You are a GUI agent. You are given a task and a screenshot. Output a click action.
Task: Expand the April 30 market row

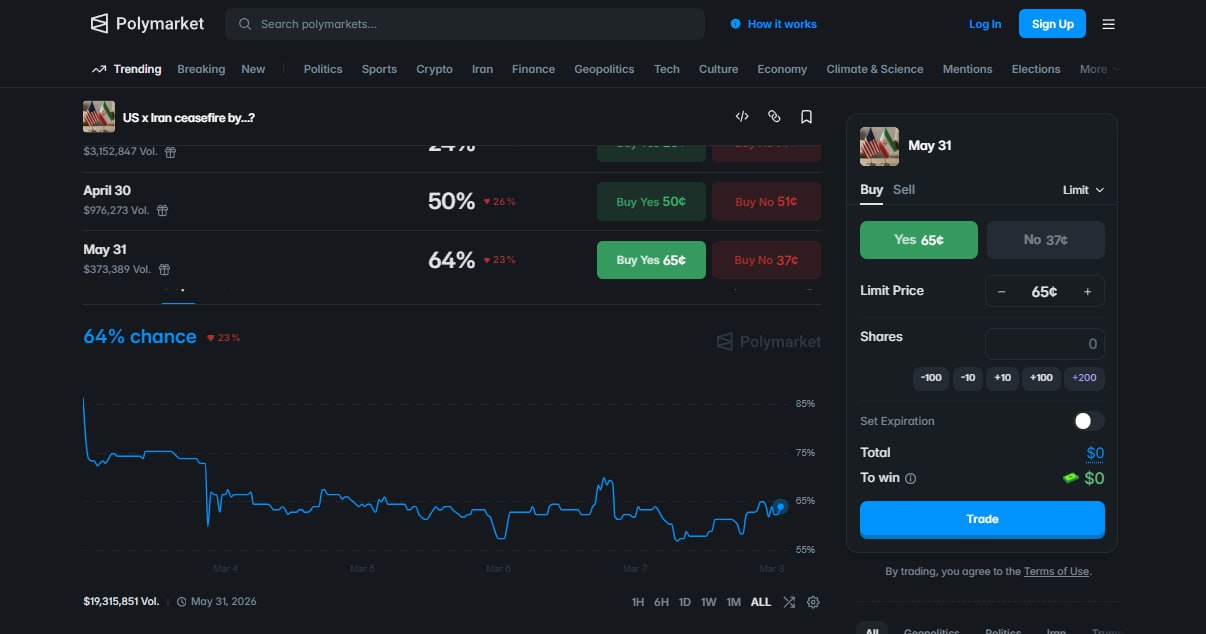250,201
